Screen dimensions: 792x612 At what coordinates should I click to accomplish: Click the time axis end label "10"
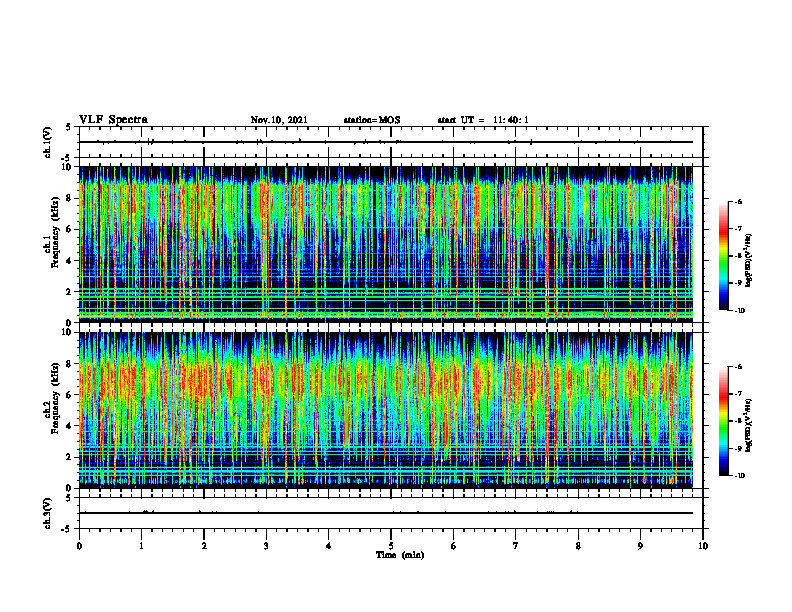pos(703,546)
